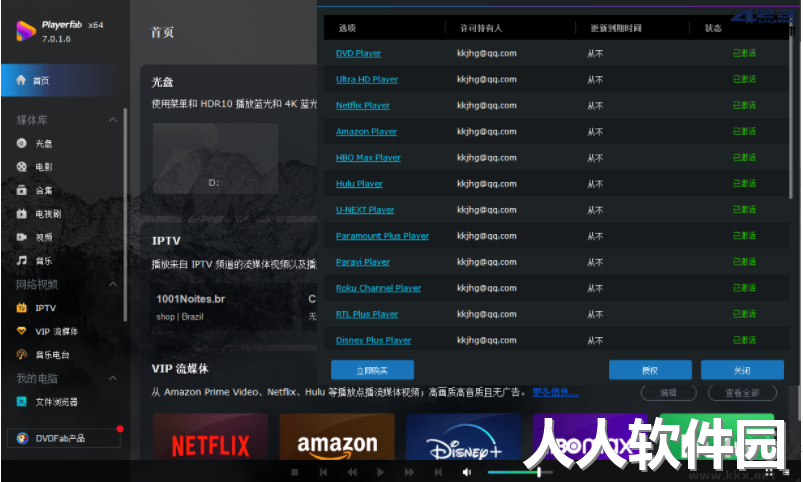Viewport: 803px width, 482px height.
Task: Click the file browser 文件浏览器 icon
Action: point(22,402)
